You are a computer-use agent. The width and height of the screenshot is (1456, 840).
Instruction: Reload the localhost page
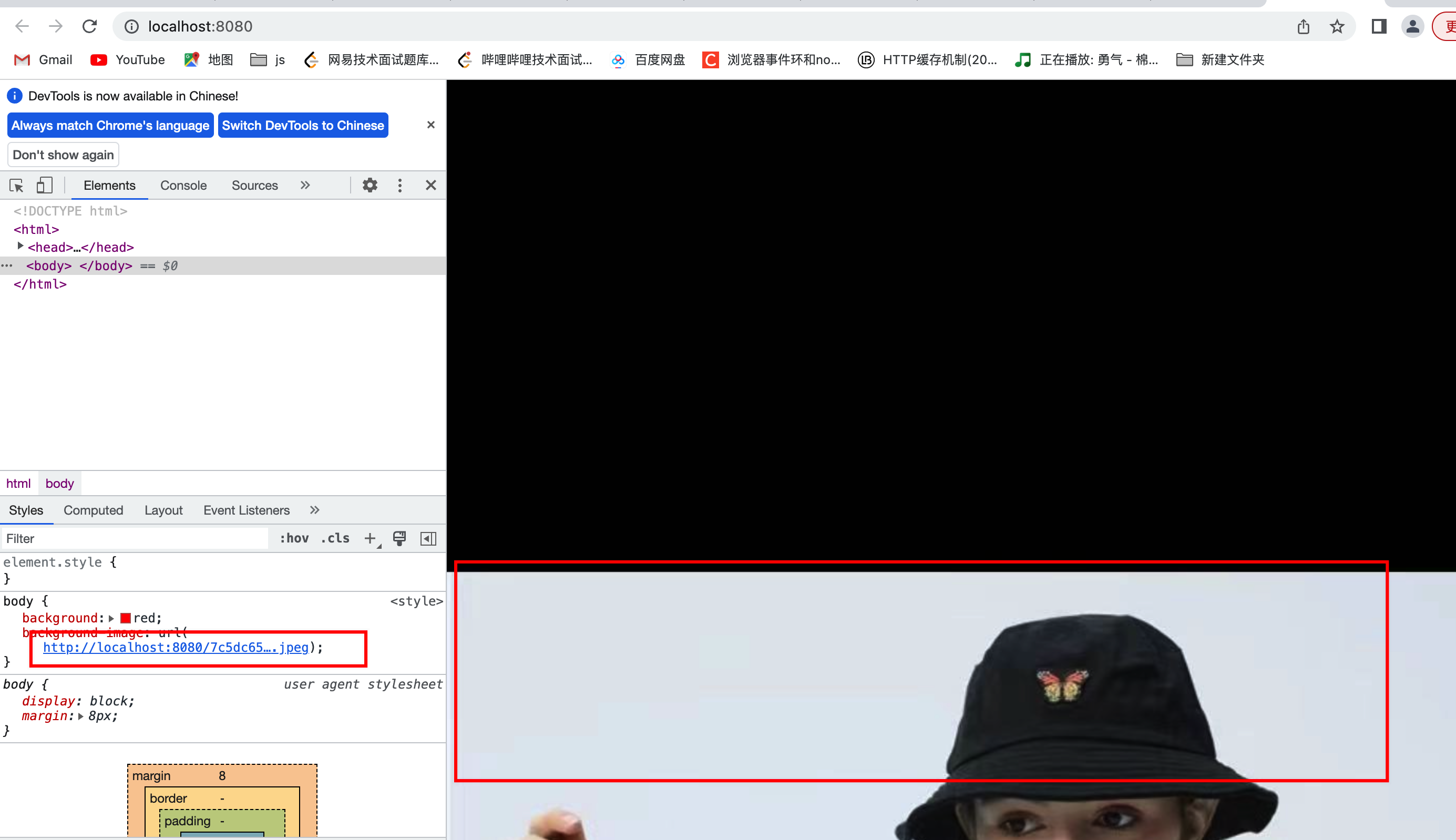coord(89,26)
